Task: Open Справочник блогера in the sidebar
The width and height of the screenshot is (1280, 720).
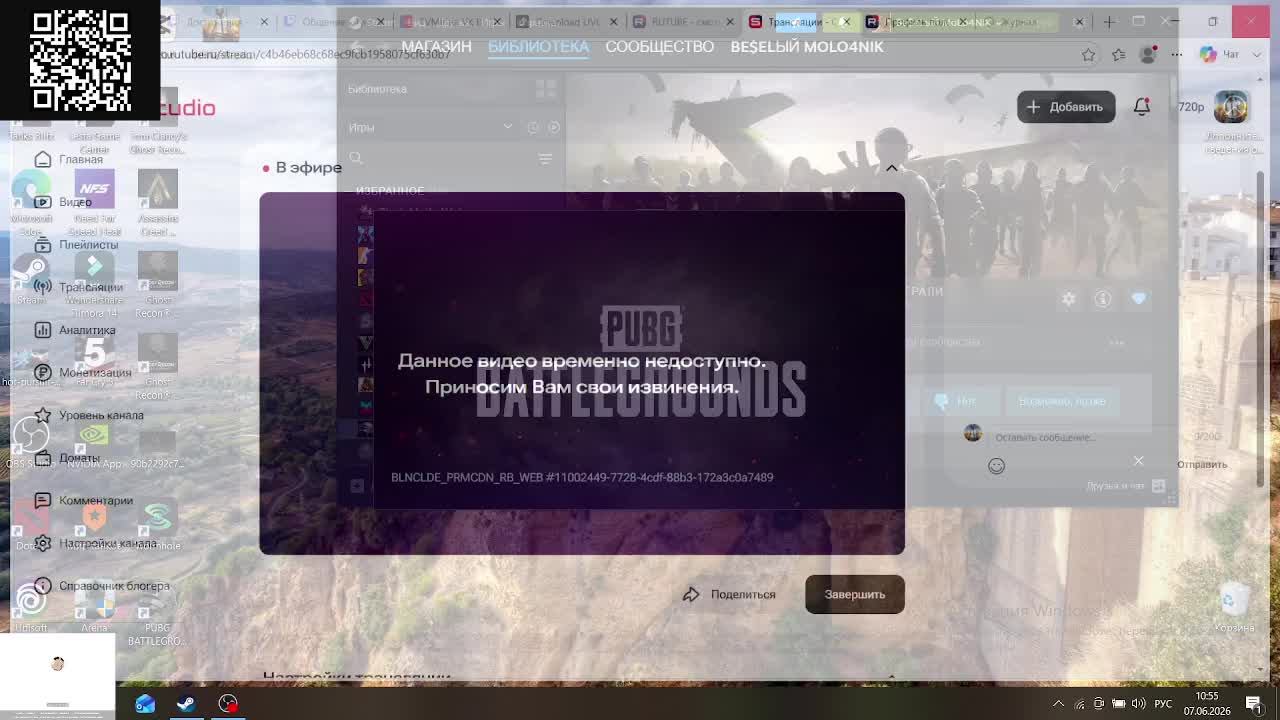Action: click(x=101, y=586)
